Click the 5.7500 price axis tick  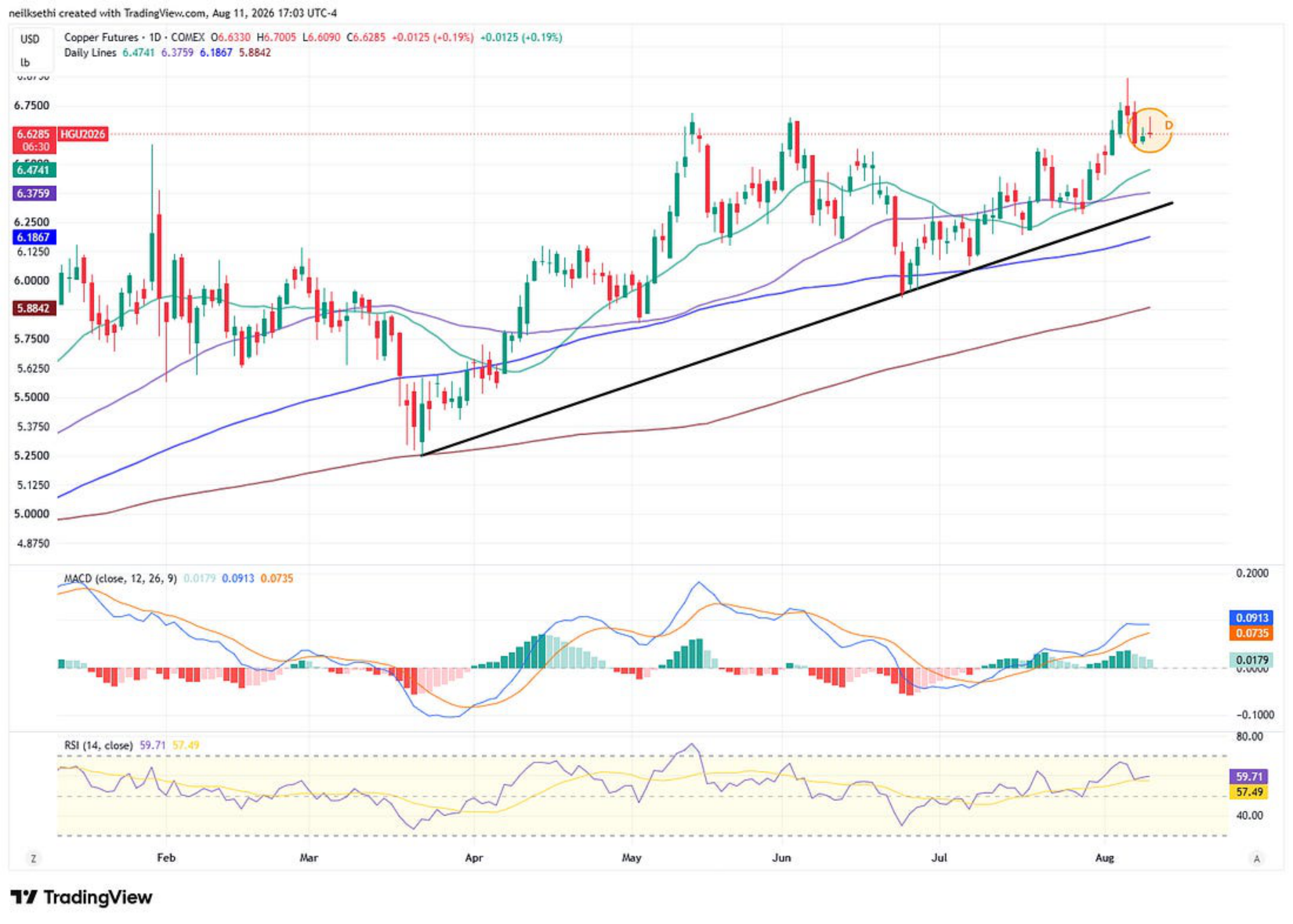pyautogui.click(x=32, y=339)
